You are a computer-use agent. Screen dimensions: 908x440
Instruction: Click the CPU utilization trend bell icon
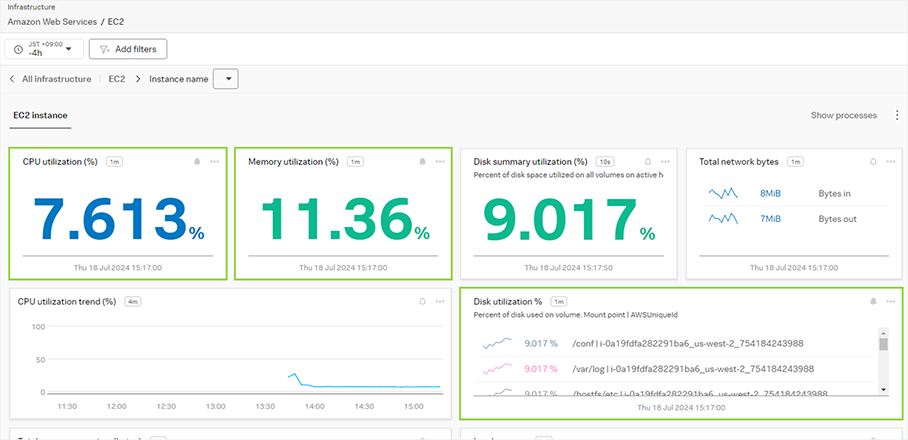[422, 301]
